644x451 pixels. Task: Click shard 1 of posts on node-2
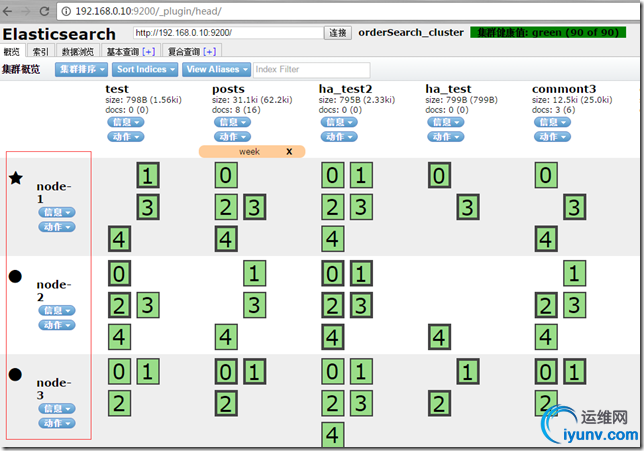click(x=255, y=274)
